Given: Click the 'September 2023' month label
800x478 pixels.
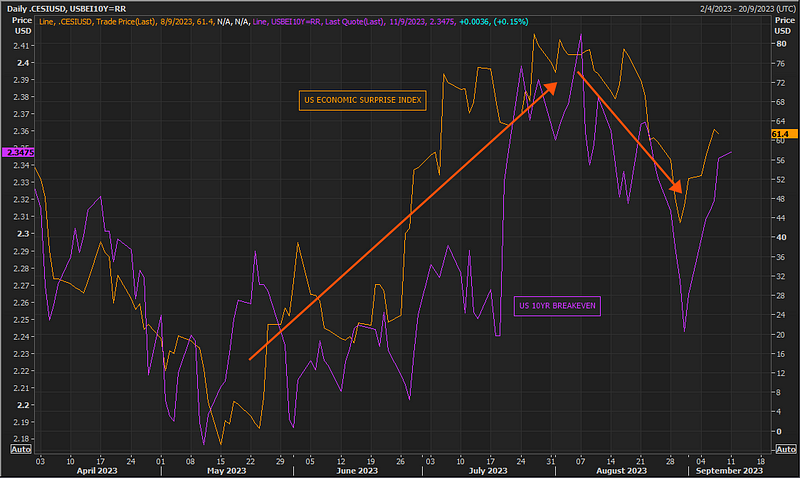Looking at the screenshot, I should 729,470.
